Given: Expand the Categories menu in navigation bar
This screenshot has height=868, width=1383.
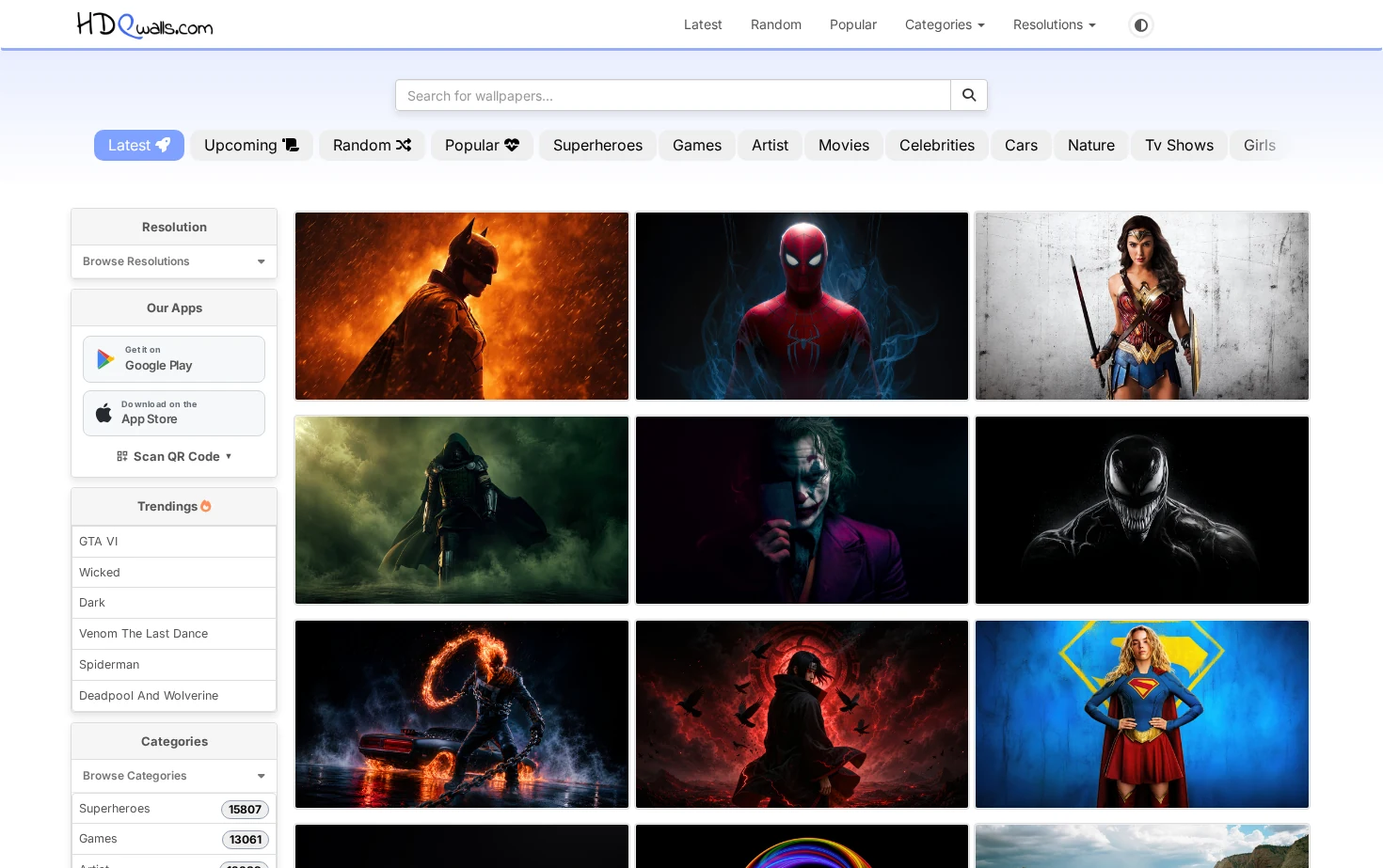Looking at the screenshot, I should pyautogui.click(x=945, y=24).
